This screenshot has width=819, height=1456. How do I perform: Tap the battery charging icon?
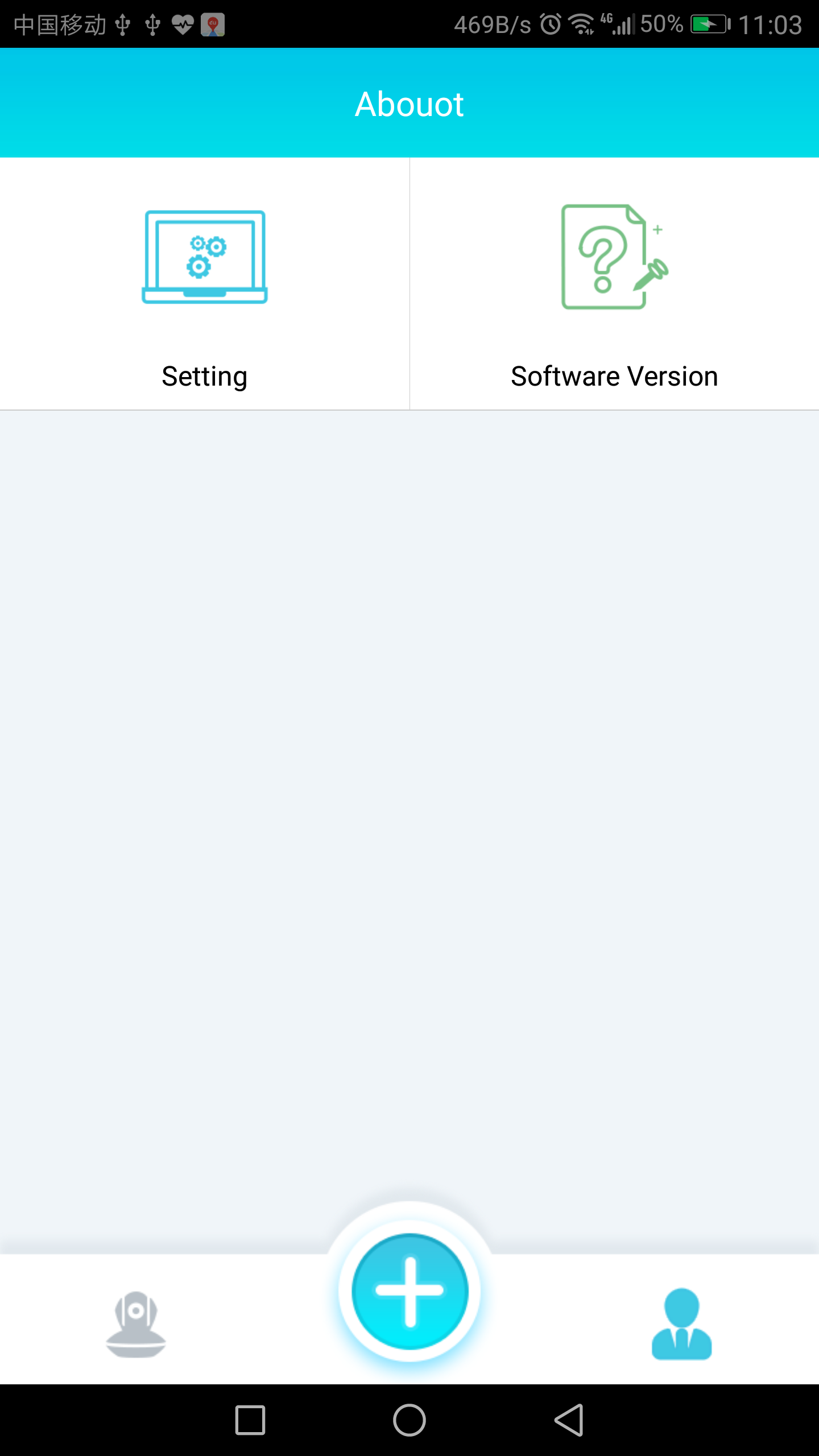tap(710, 24)
